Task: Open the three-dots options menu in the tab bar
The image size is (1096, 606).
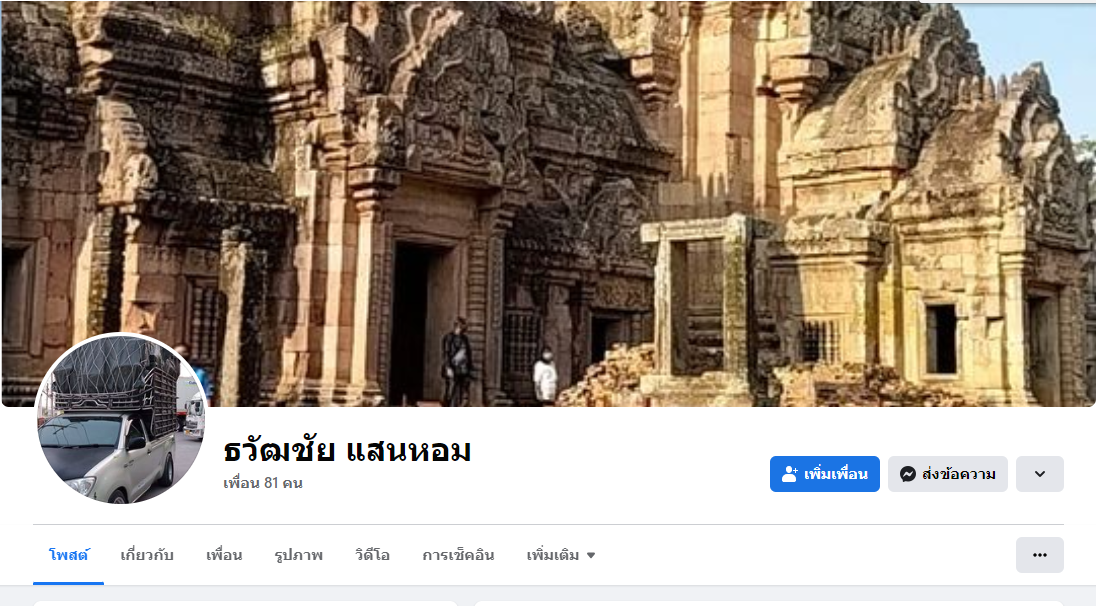Action: [1039, 555]
